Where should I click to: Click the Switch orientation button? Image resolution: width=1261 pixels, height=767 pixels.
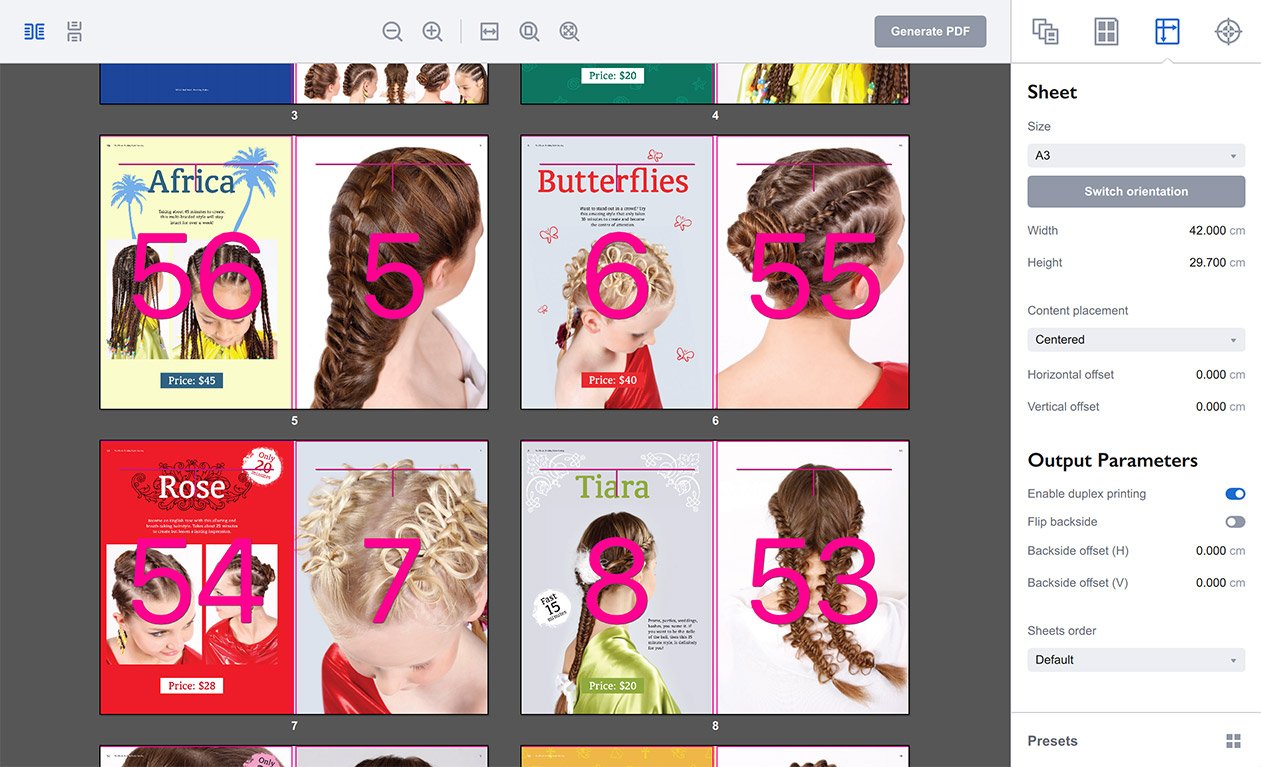(x=1136, y=192)
